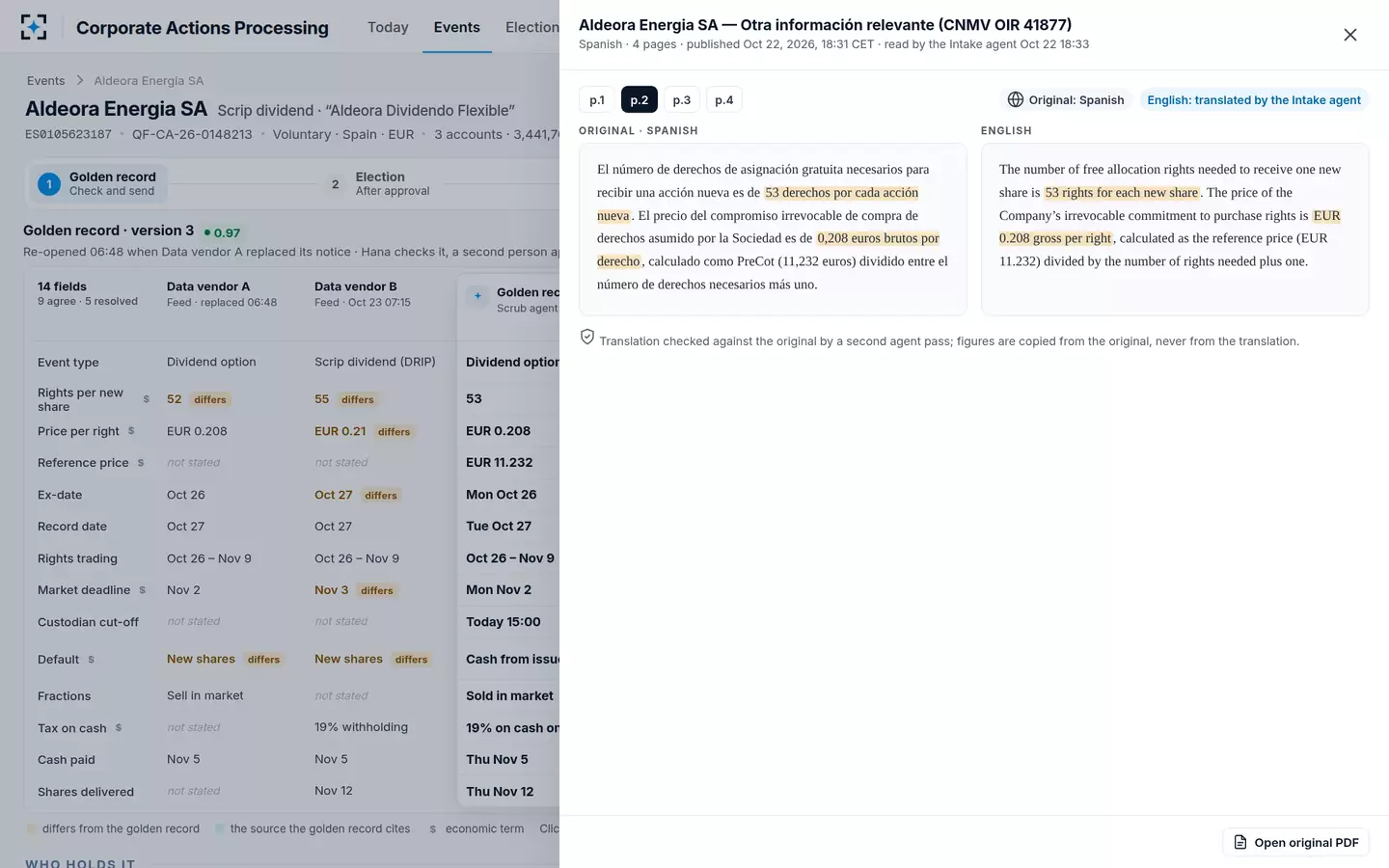Image resolution: width=1389 pixels, height=868 pixels.
Task: Click the plus icon on Golden record column
Action: tap(477, 296)
